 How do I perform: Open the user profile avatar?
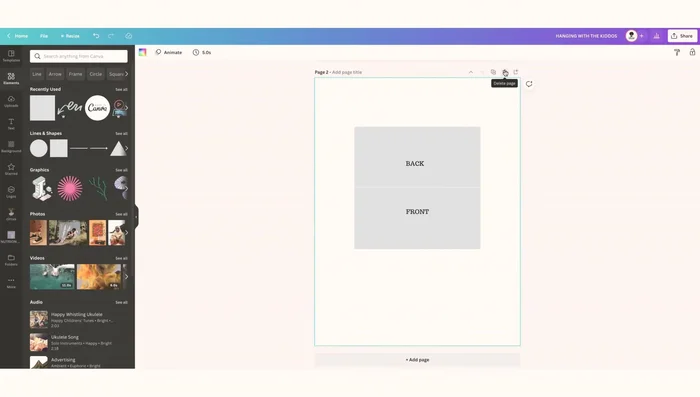(x=631, y=36)
